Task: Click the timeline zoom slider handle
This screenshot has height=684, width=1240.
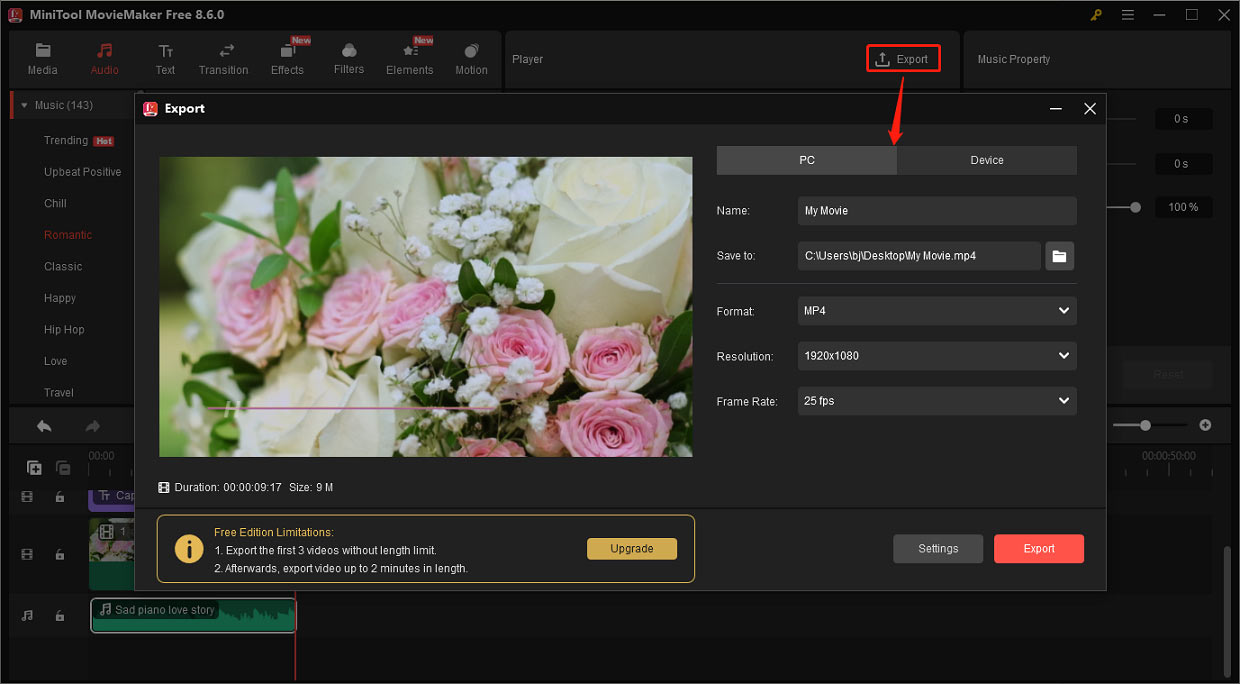Action: click(x=1145, y=425)
